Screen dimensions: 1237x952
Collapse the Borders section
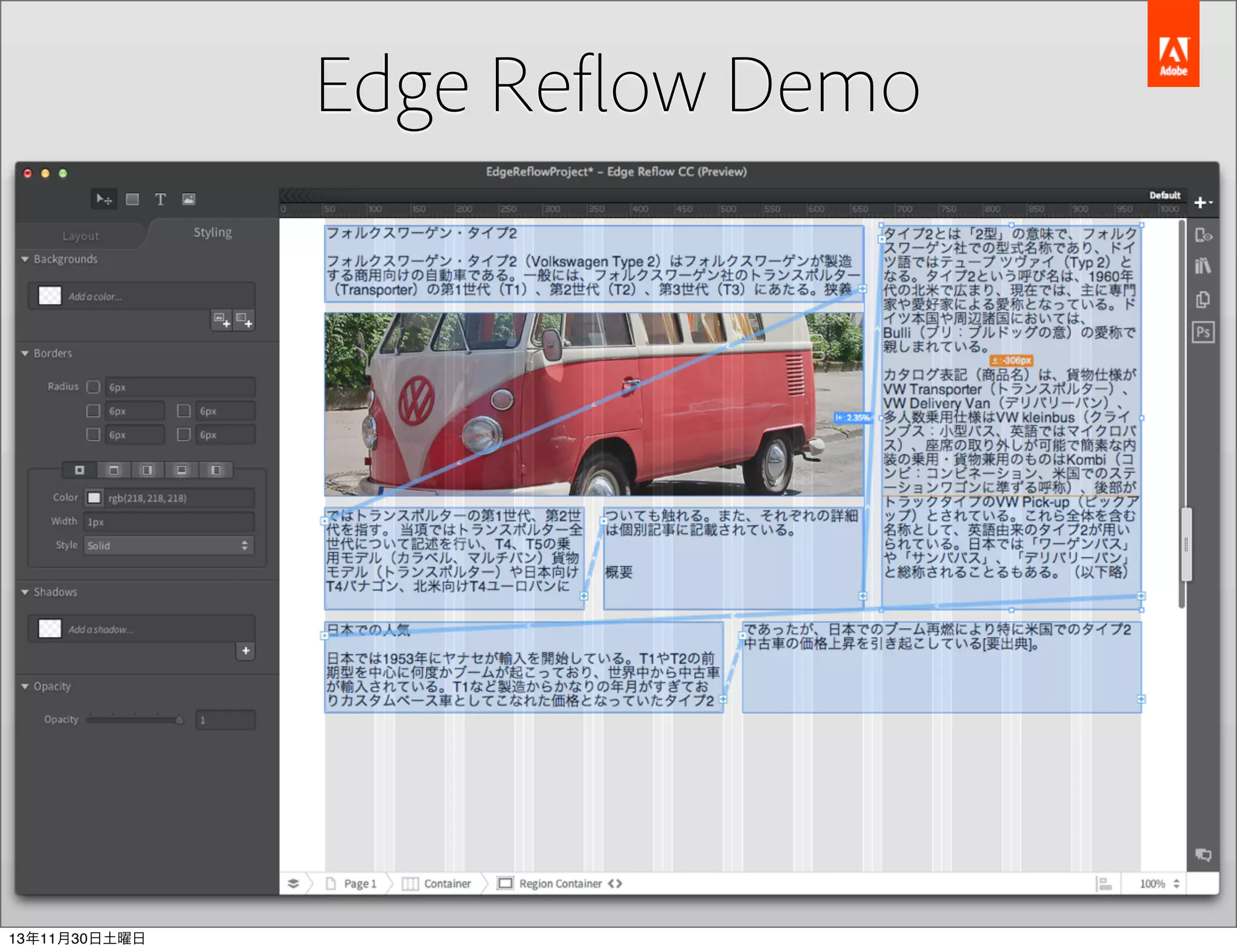pyautogui.click(x=25, y=353)
